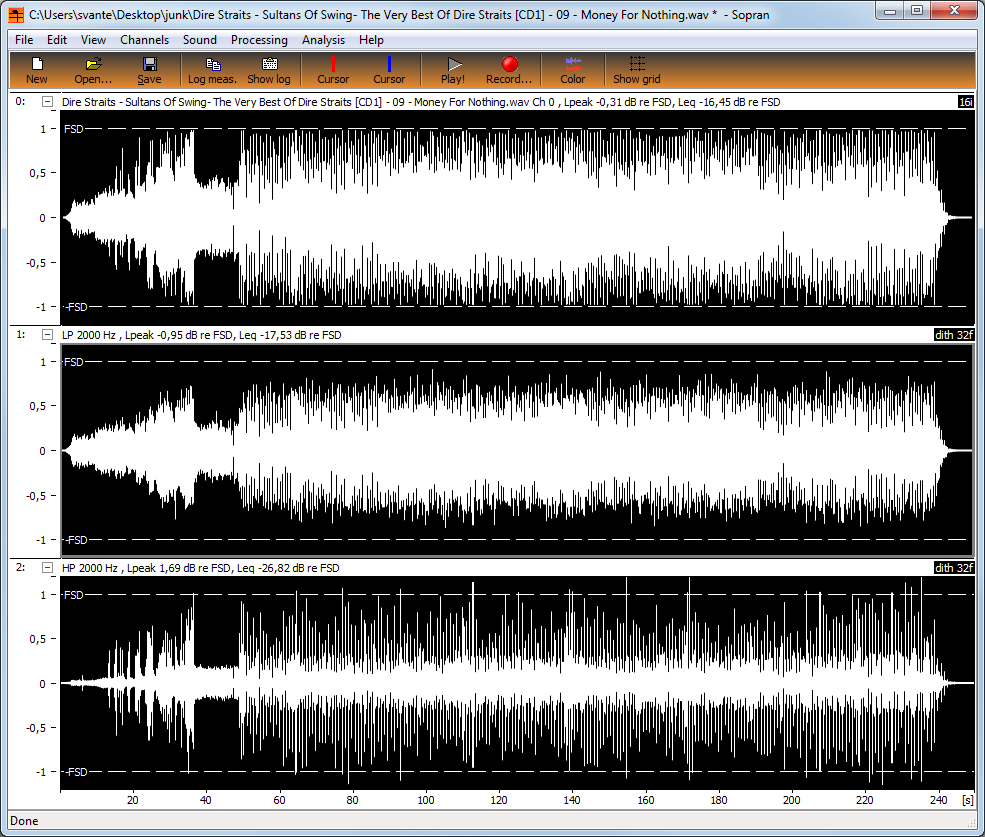985x837 pixels.
Task: Click the 16i bit-depth badge on channel 0
Action: pos(966,102)
